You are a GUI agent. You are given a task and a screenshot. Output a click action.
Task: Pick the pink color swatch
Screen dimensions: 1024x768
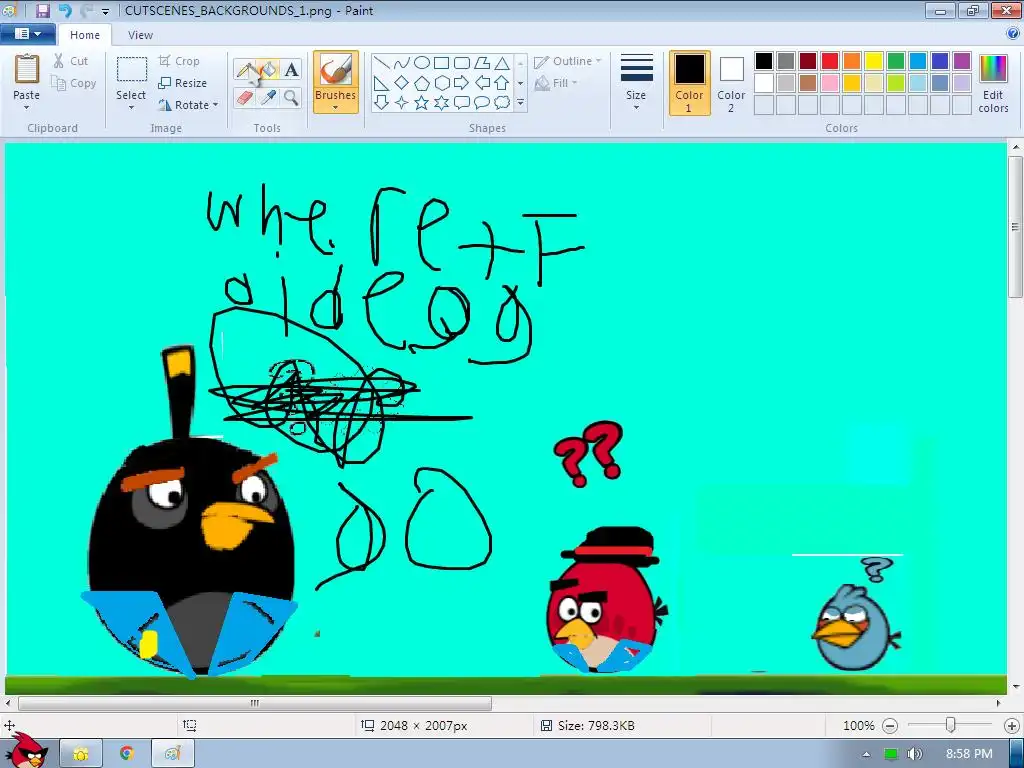(830, 83)
